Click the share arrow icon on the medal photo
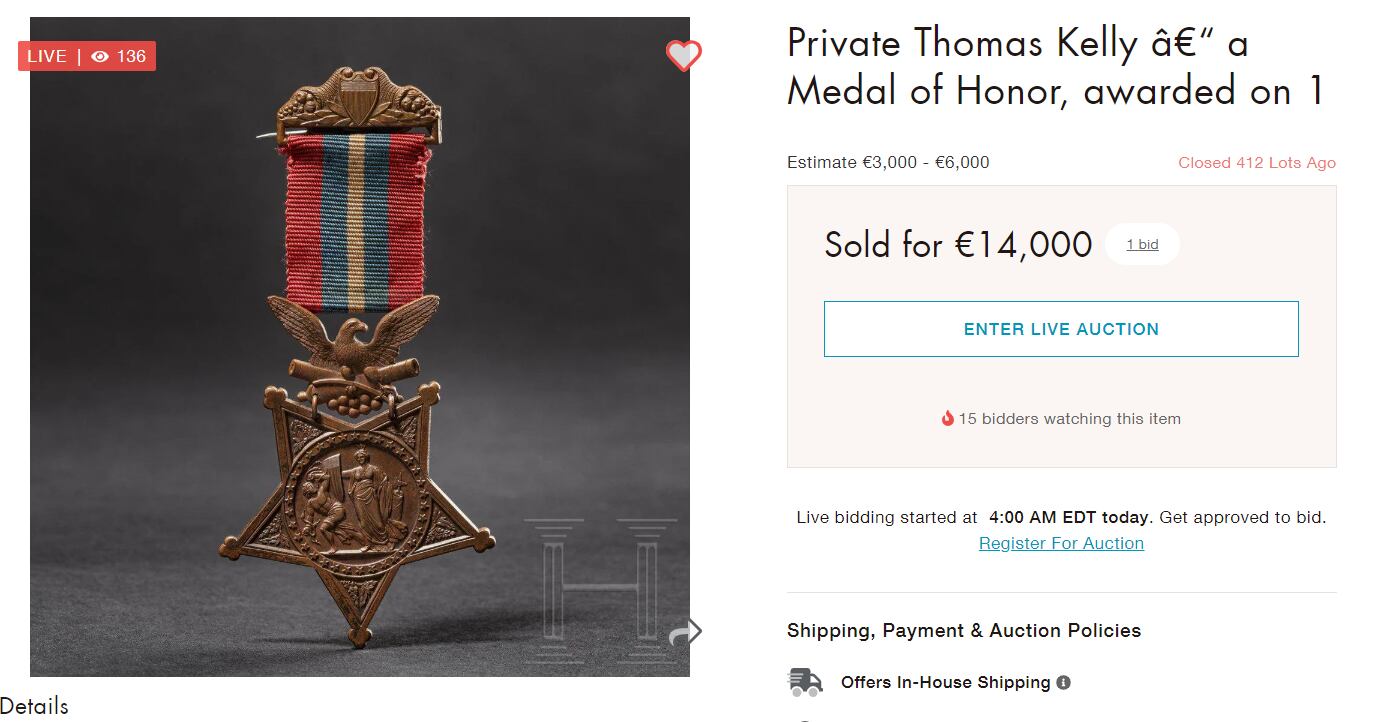This screenshot has height=722, width=1373. [x=685, y=632]
